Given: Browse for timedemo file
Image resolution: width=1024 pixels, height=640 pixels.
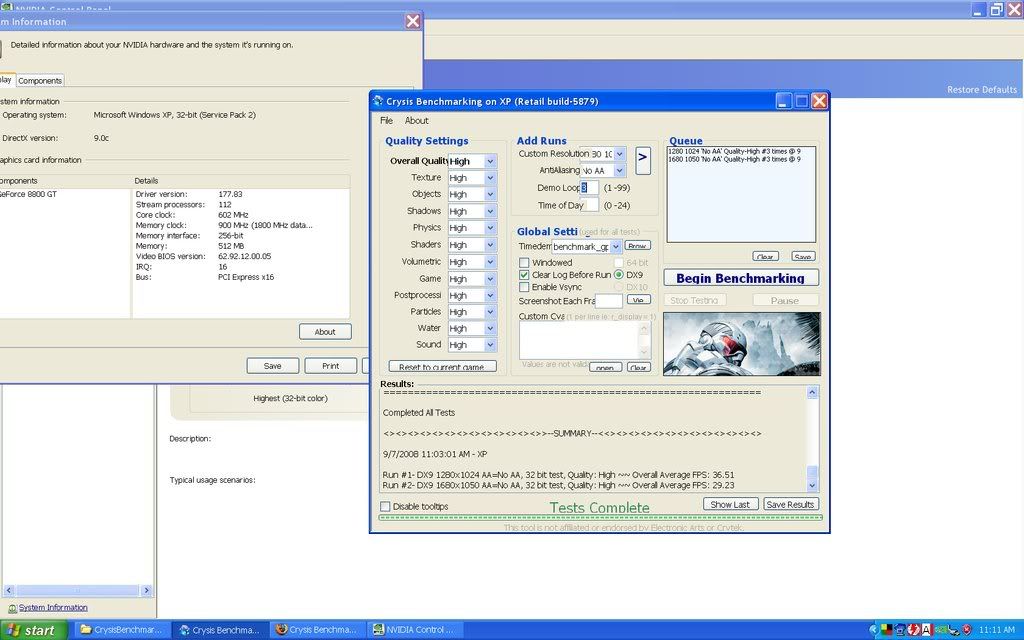Looking at the screenshot, I should click(637, 246).
